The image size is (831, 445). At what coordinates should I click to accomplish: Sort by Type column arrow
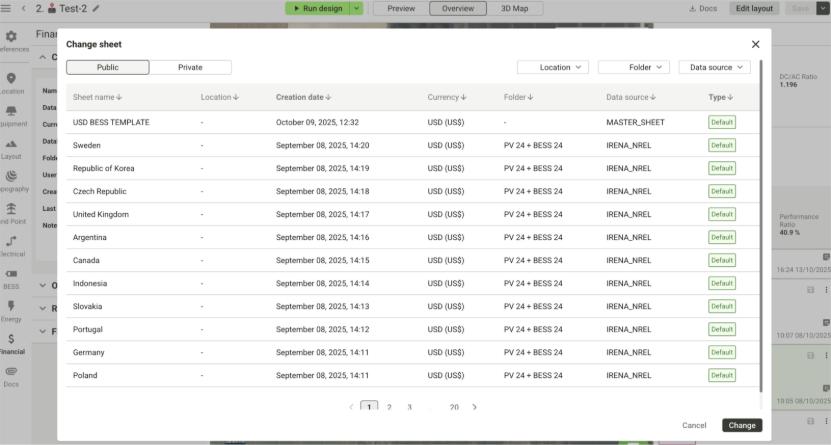point(730,97)
